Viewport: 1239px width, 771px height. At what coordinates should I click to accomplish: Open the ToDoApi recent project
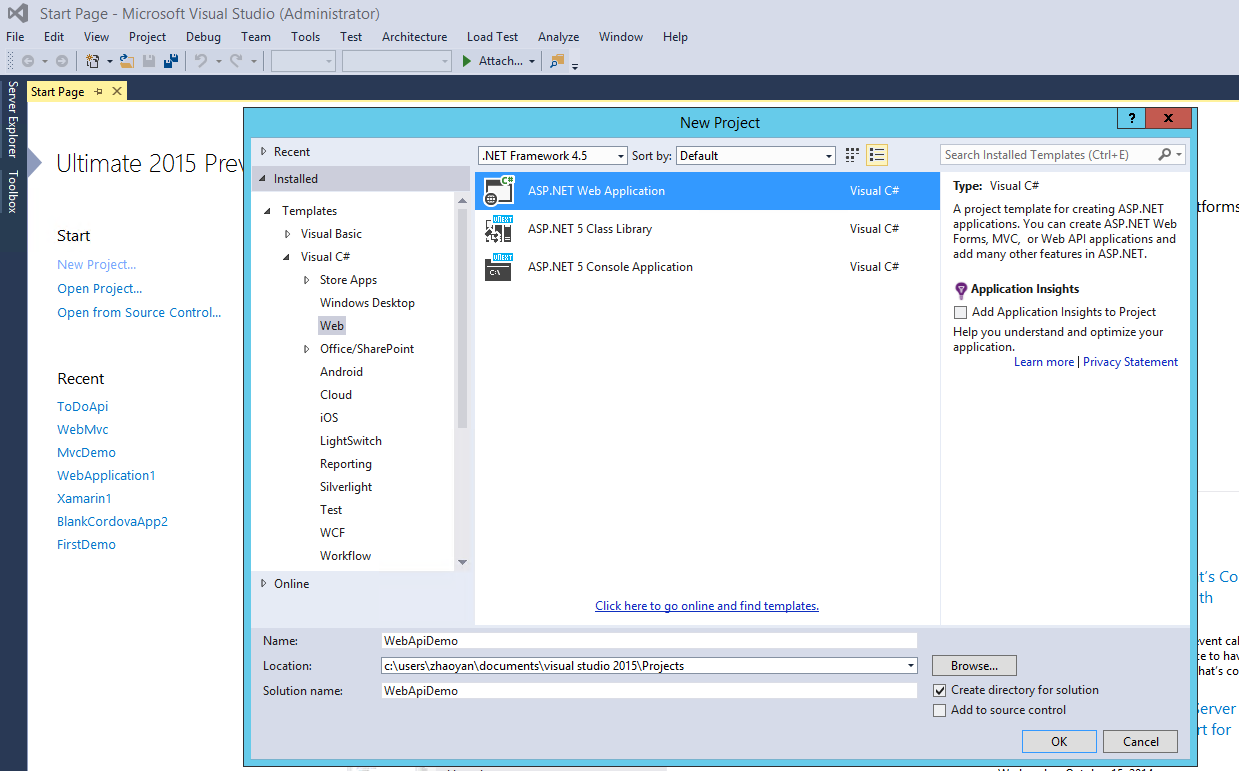pos(82,407)
